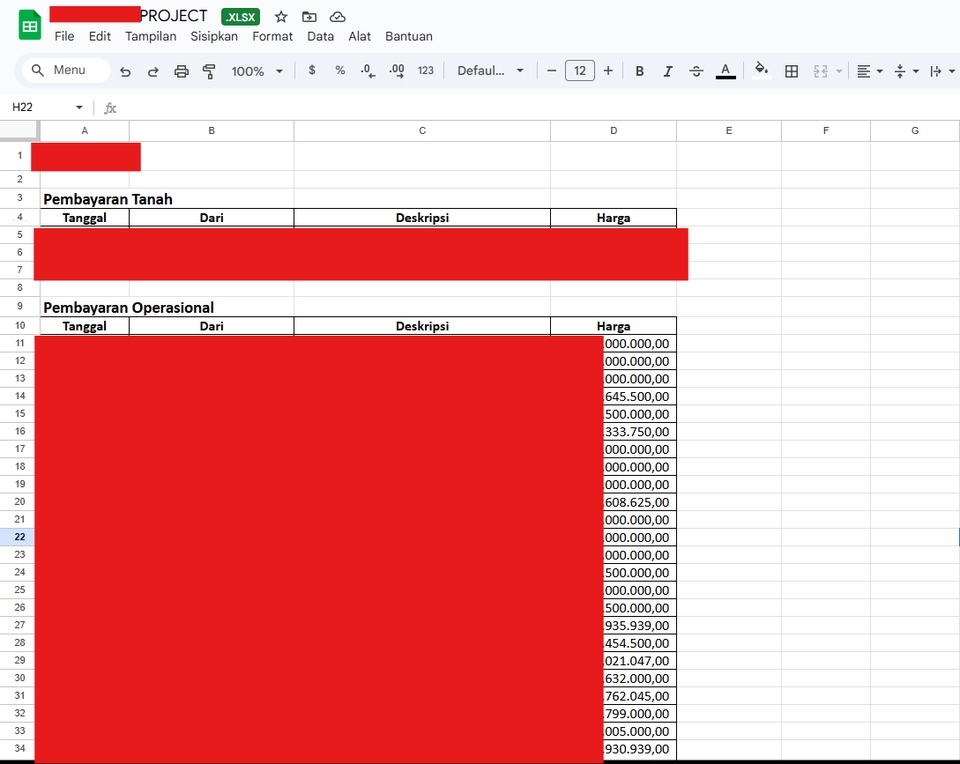960x764 pixels.
Task: Undo the last action
Action: tap(125, 71)
